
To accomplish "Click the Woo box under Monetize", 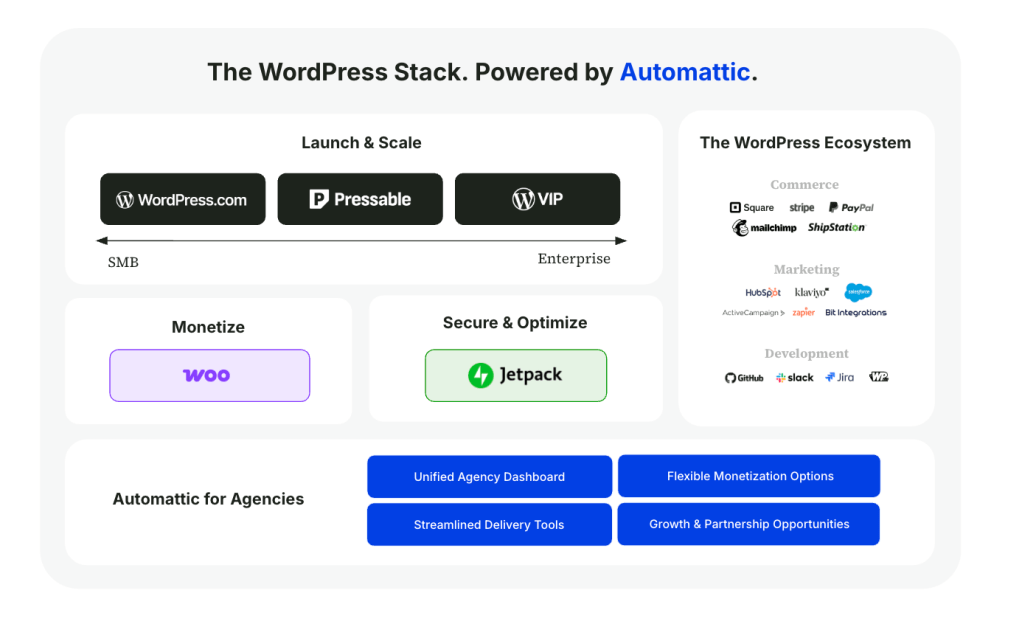I will (x=209, y=375).
